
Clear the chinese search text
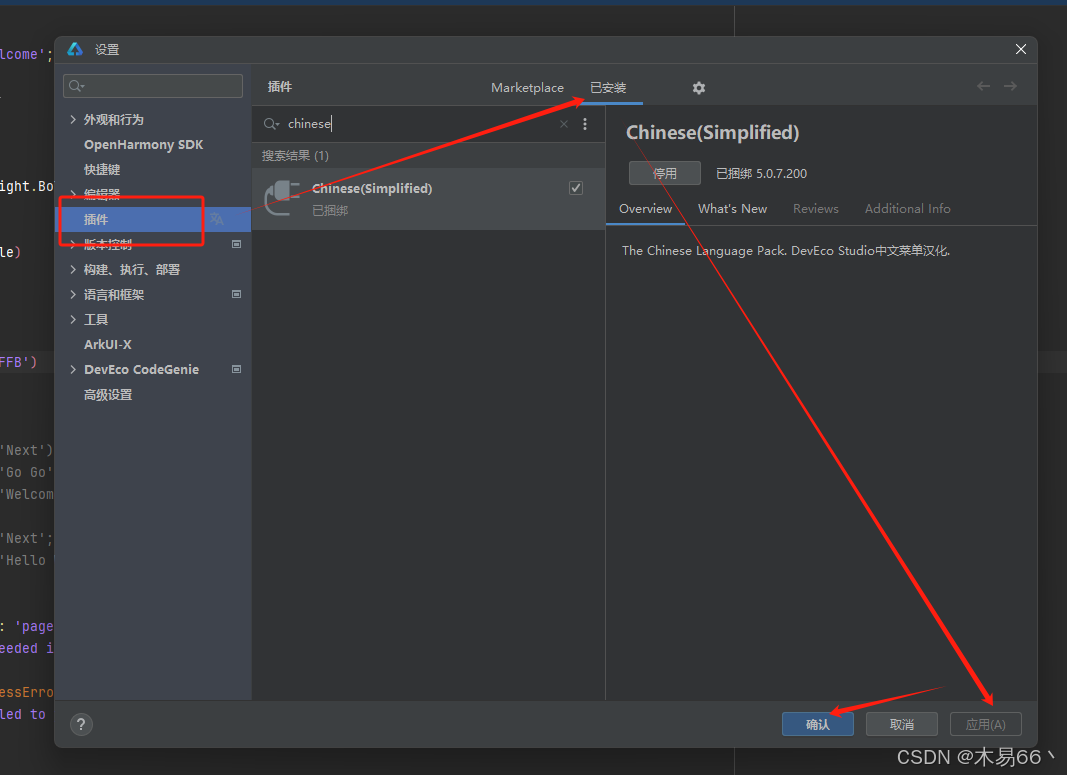tap(563, 124)
